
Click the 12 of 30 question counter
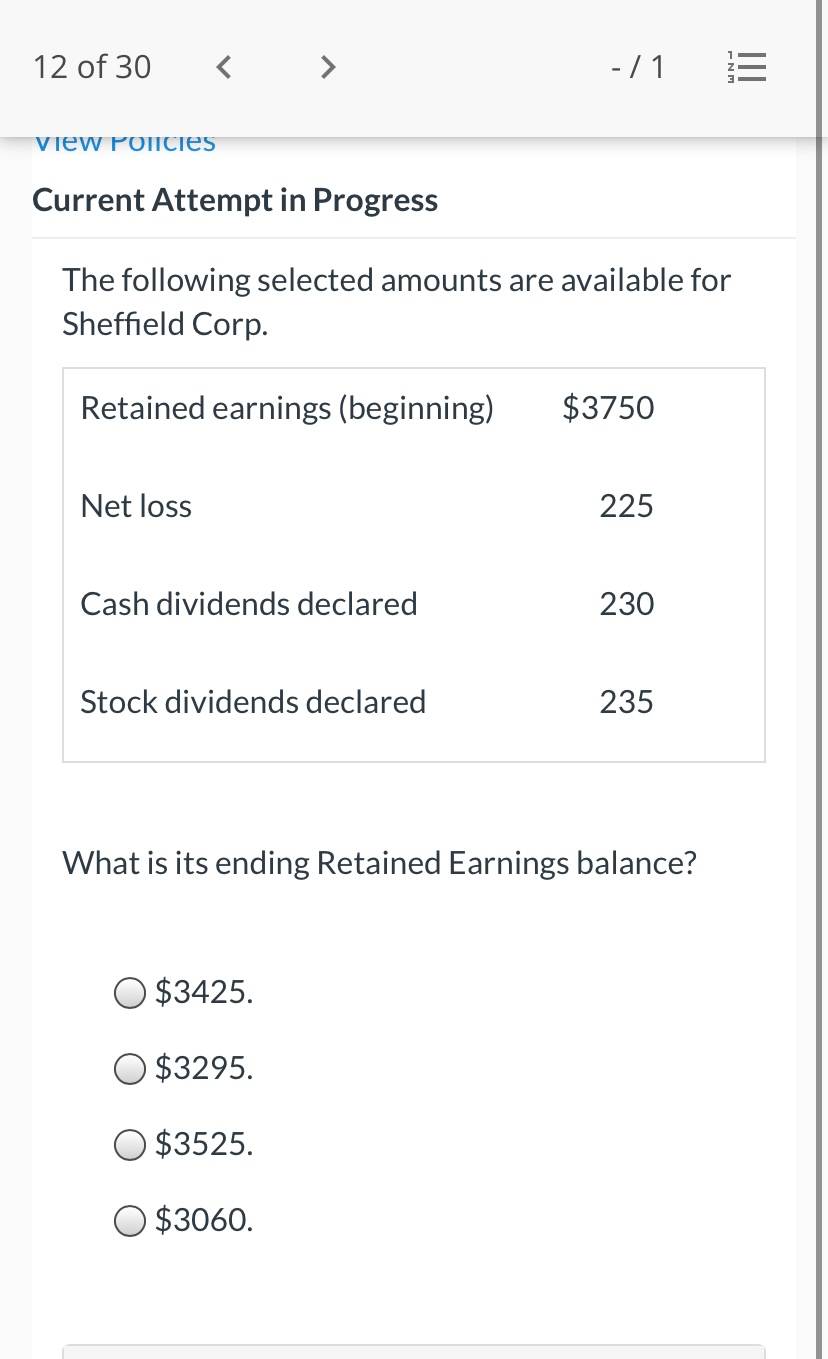(92, 67)
